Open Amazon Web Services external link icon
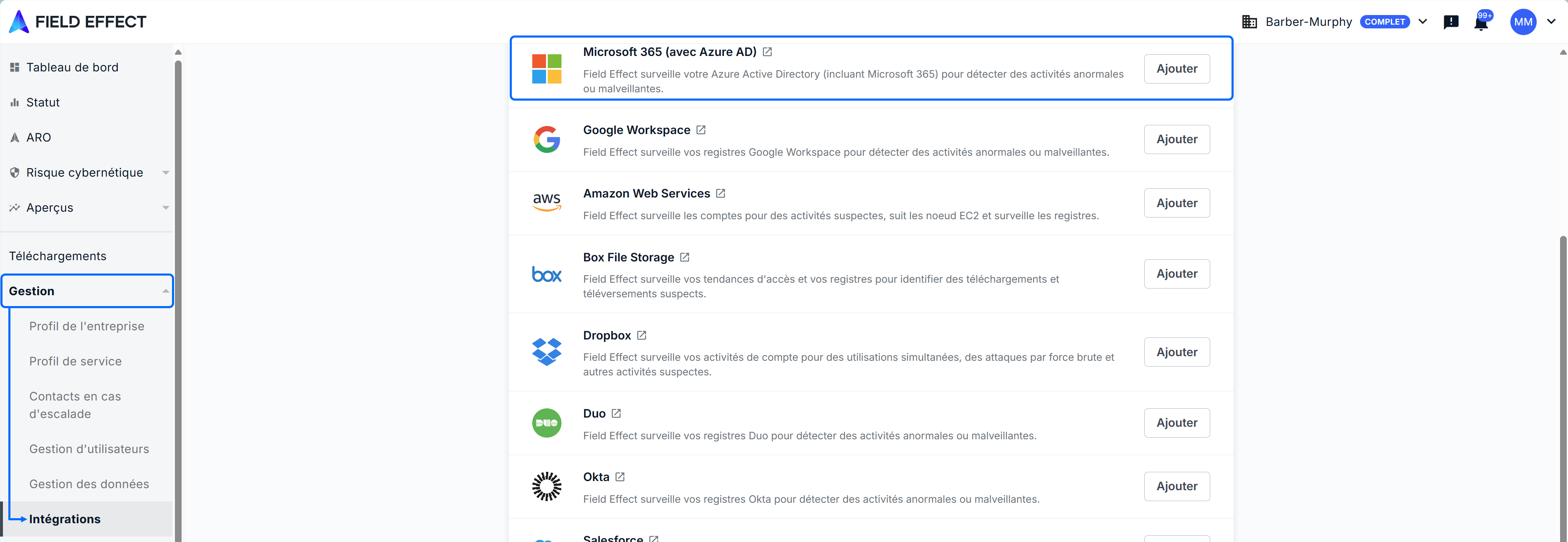 click(720, 194)
